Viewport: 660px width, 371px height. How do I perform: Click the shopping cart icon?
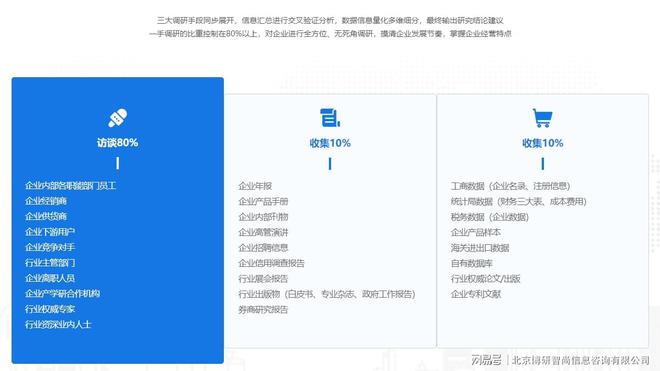pyautogui.click(x=542, y=118)
